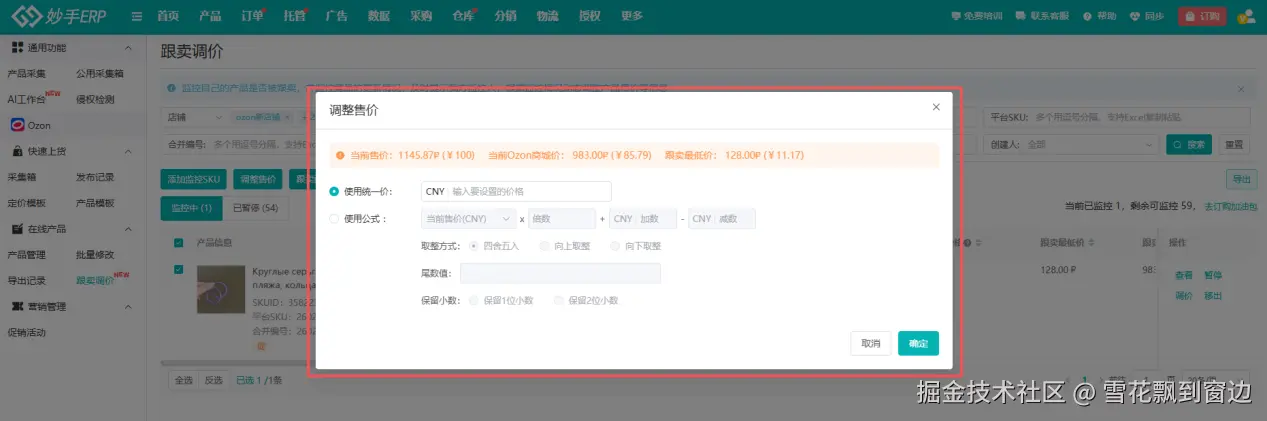This screenshot has height=421, width=1267.
Task: Open the 分销 menu
Action: [505, 16]
